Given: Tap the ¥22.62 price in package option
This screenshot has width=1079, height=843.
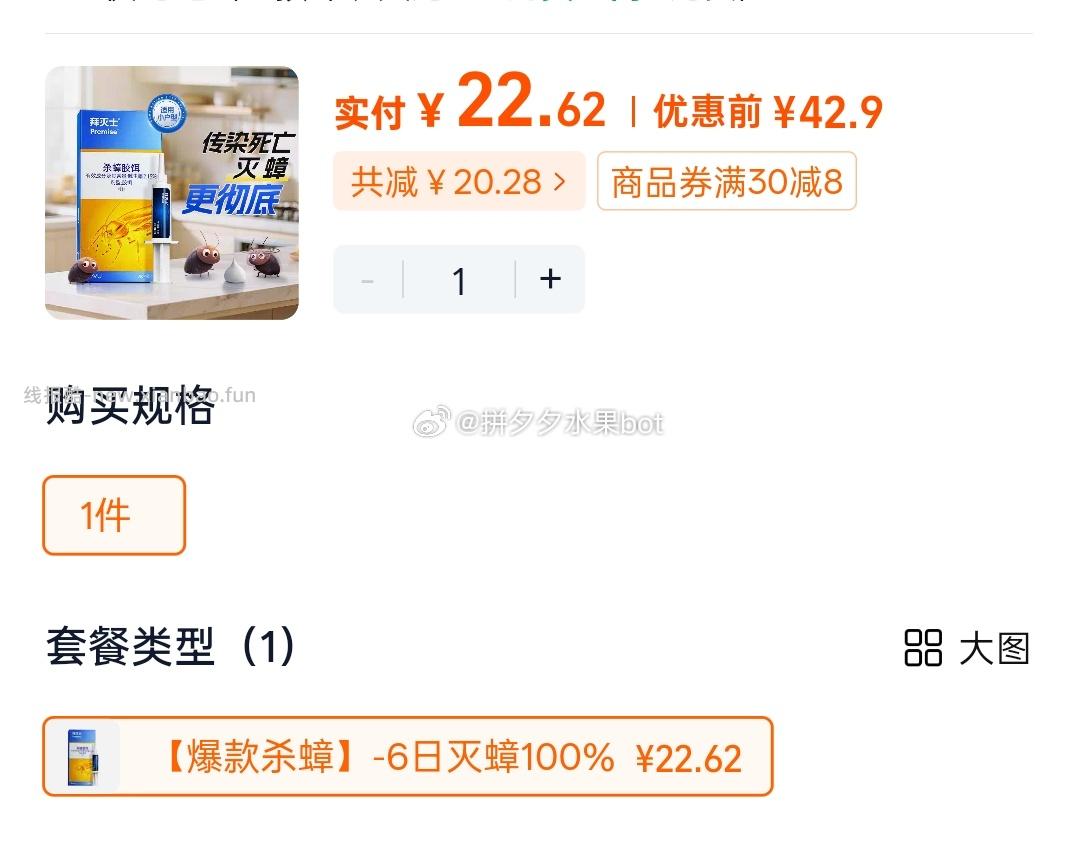Looking at the screenshot, I should point(689,758).
